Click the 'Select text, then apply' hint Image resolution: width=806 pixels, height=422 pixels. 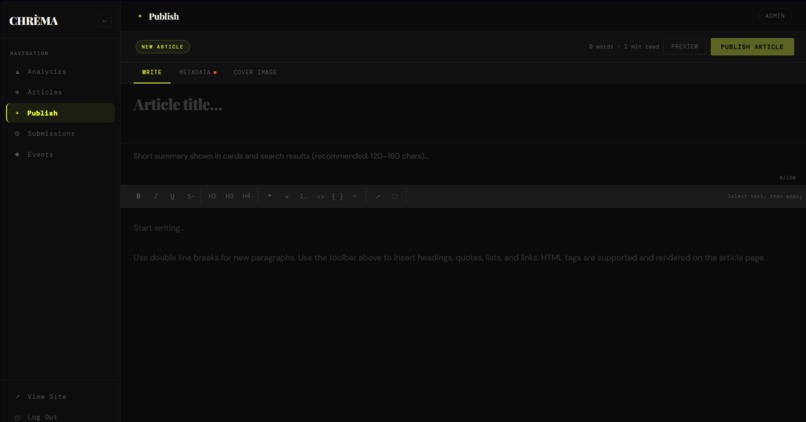(x=764, y=196)
